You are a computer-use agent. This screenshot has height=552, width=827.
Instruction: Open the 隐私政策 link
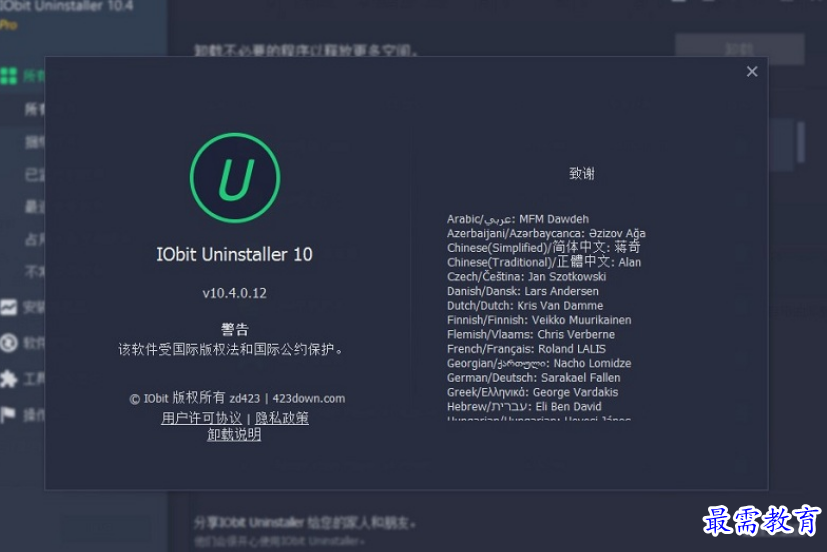pos(282,418)
